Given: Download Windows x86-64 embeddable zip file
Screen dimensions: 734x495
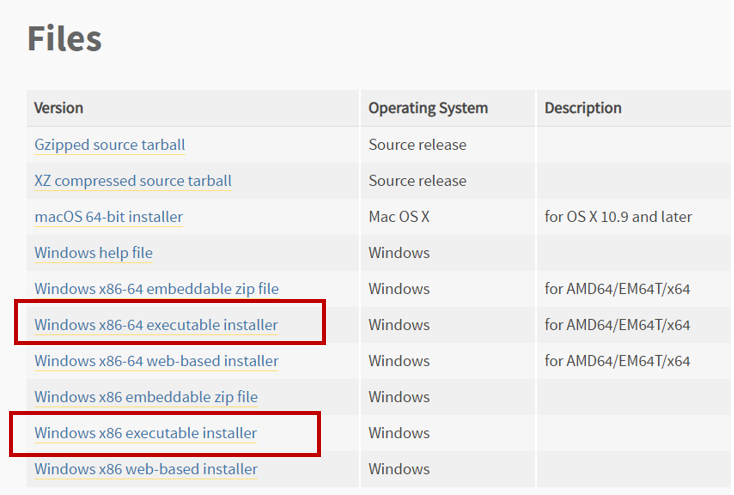Looking at the screenshot, I should [x=156, y=289].
